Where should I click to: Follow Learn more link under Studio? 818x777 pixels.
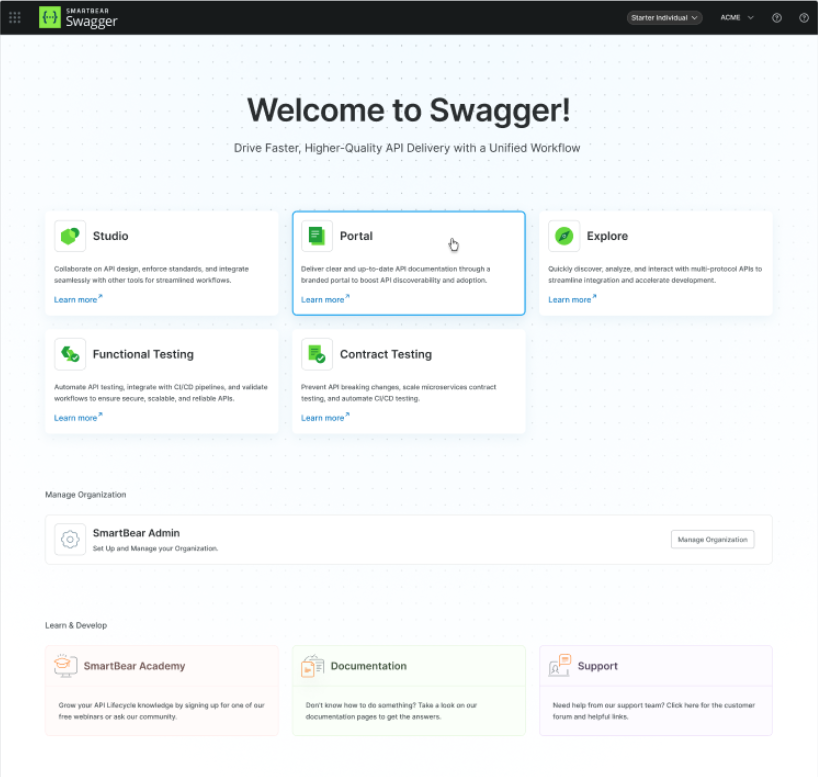78,300
